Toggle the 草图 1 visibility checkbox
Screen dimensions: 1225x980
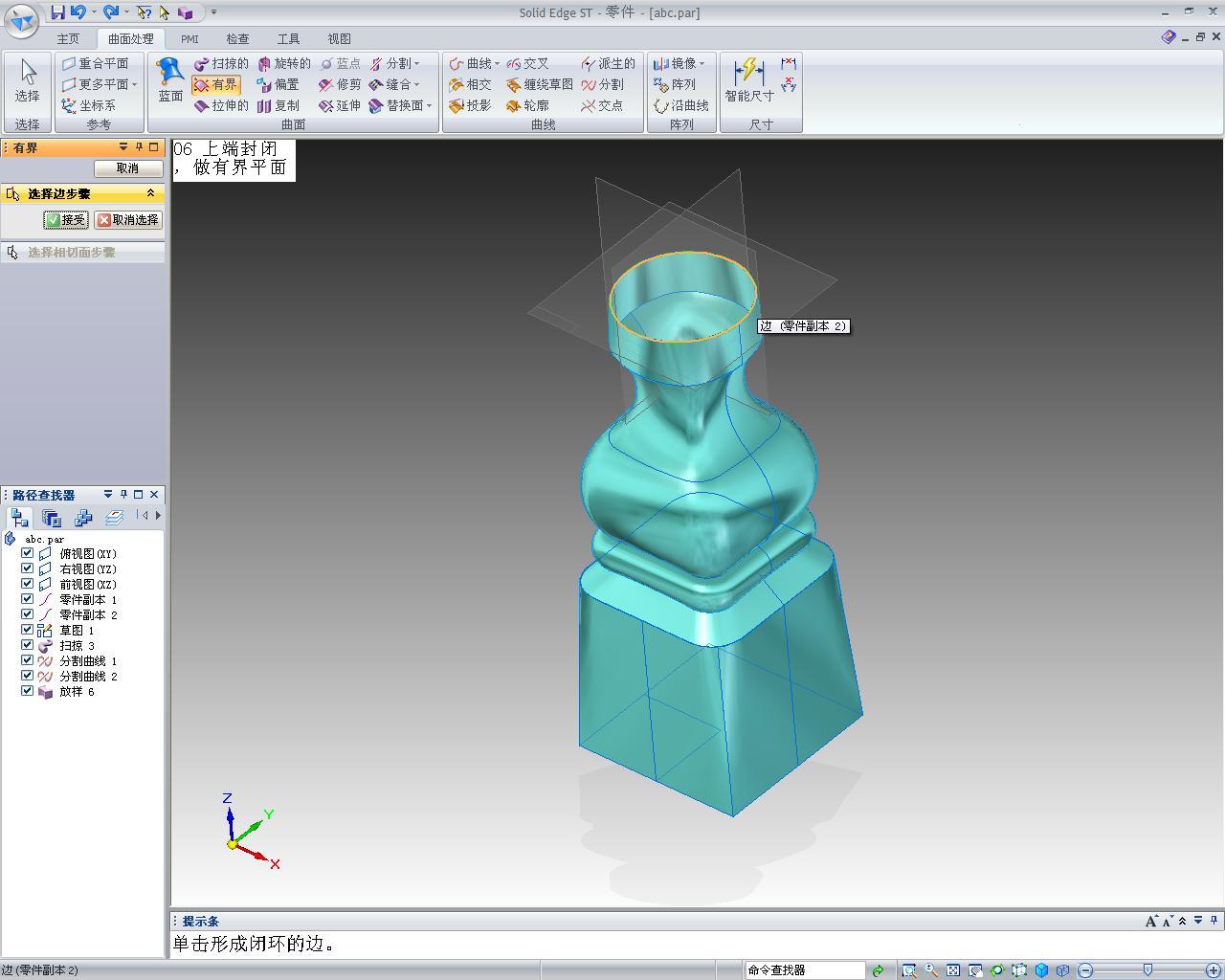pyautogui.click(x=28, y=630)
